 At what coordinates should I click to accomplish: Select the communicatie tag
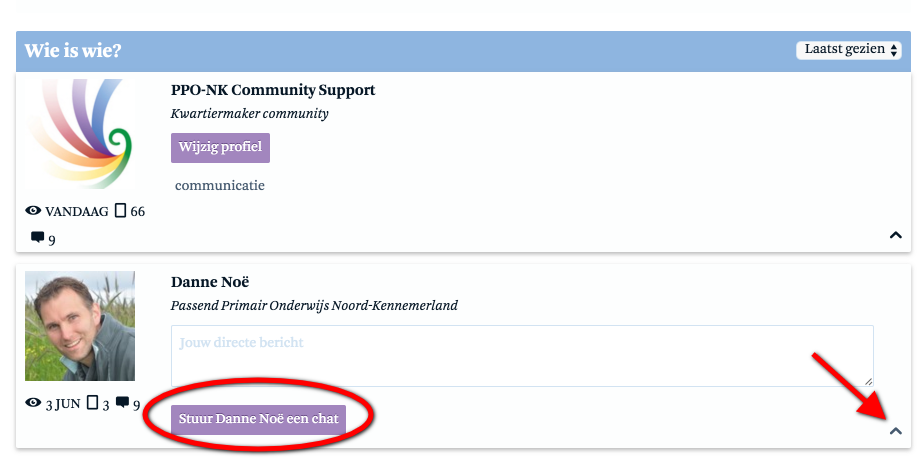[x=220, y=186]
